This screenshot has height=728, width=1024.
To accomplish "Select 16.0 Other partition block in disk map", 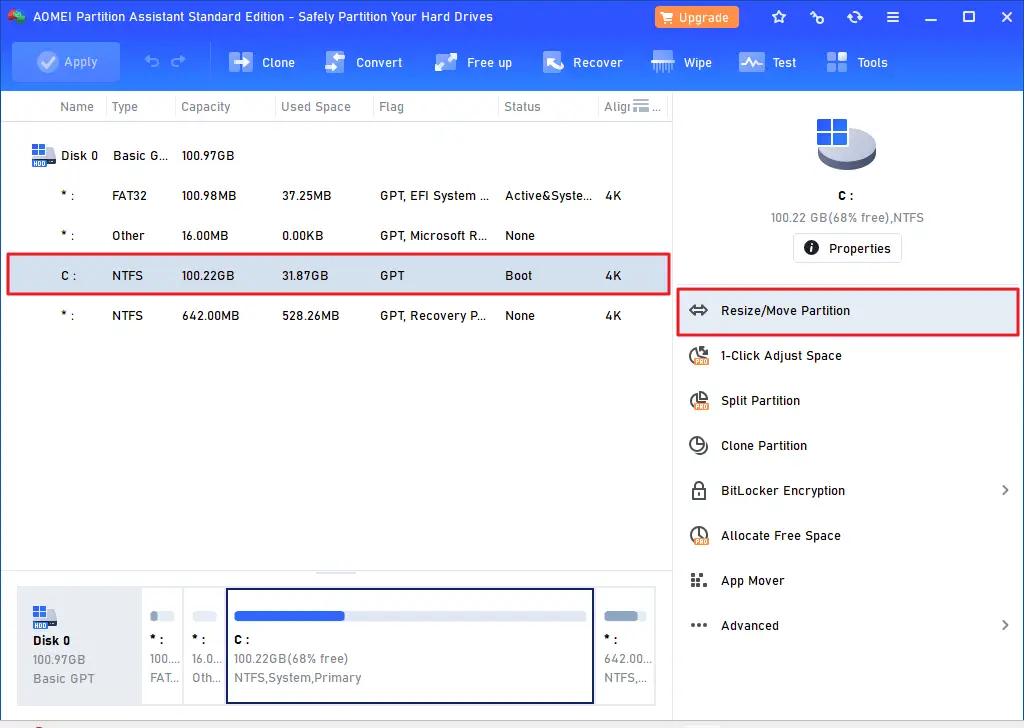I will pyautogui.click(x=204, y=646).
